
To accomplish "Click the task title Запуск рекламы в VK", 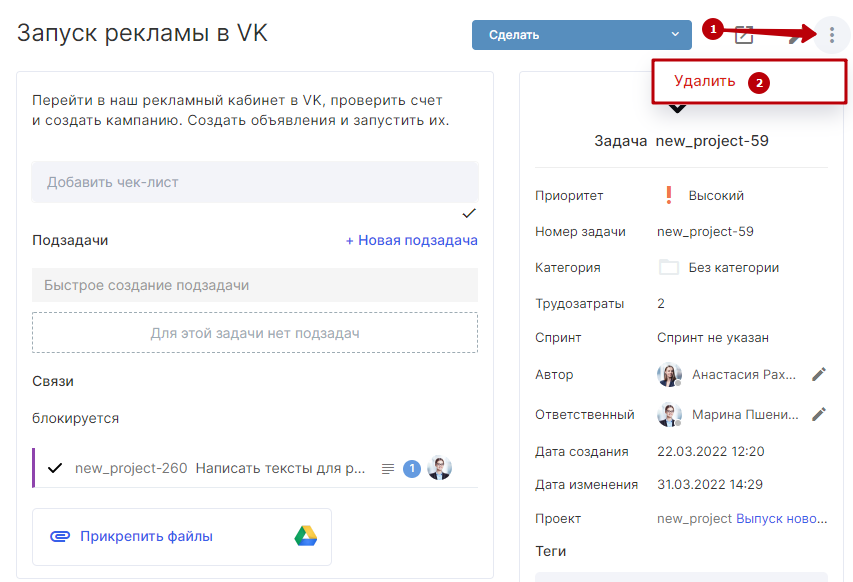I will coord(142,33).
